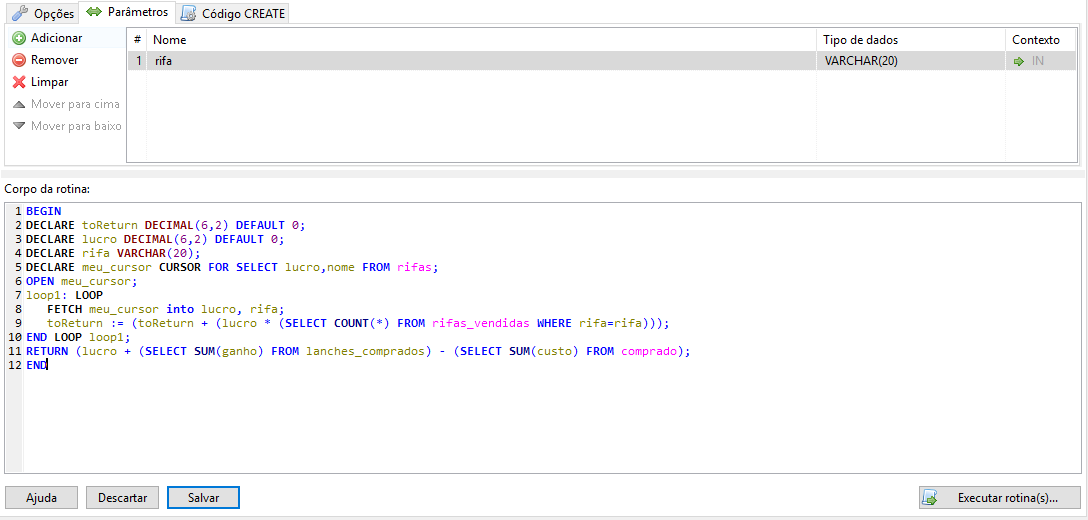Click the Descartar button
1088x520 pixels.
click(122, 498)
